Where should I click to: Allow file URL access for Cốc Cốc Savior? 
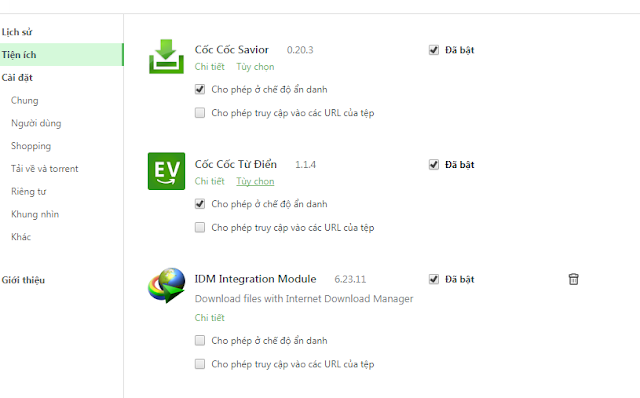[x=200, y=113]
